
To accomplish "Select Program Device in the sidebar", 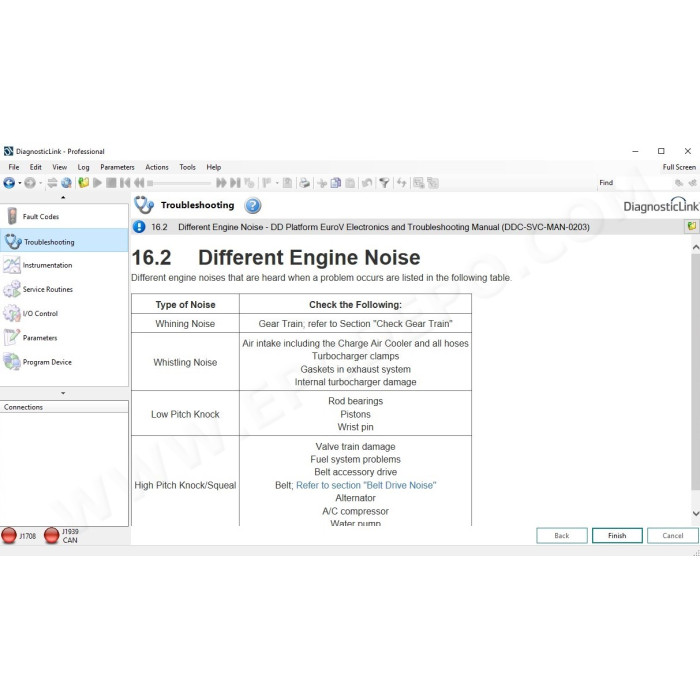I will (64, 362).
